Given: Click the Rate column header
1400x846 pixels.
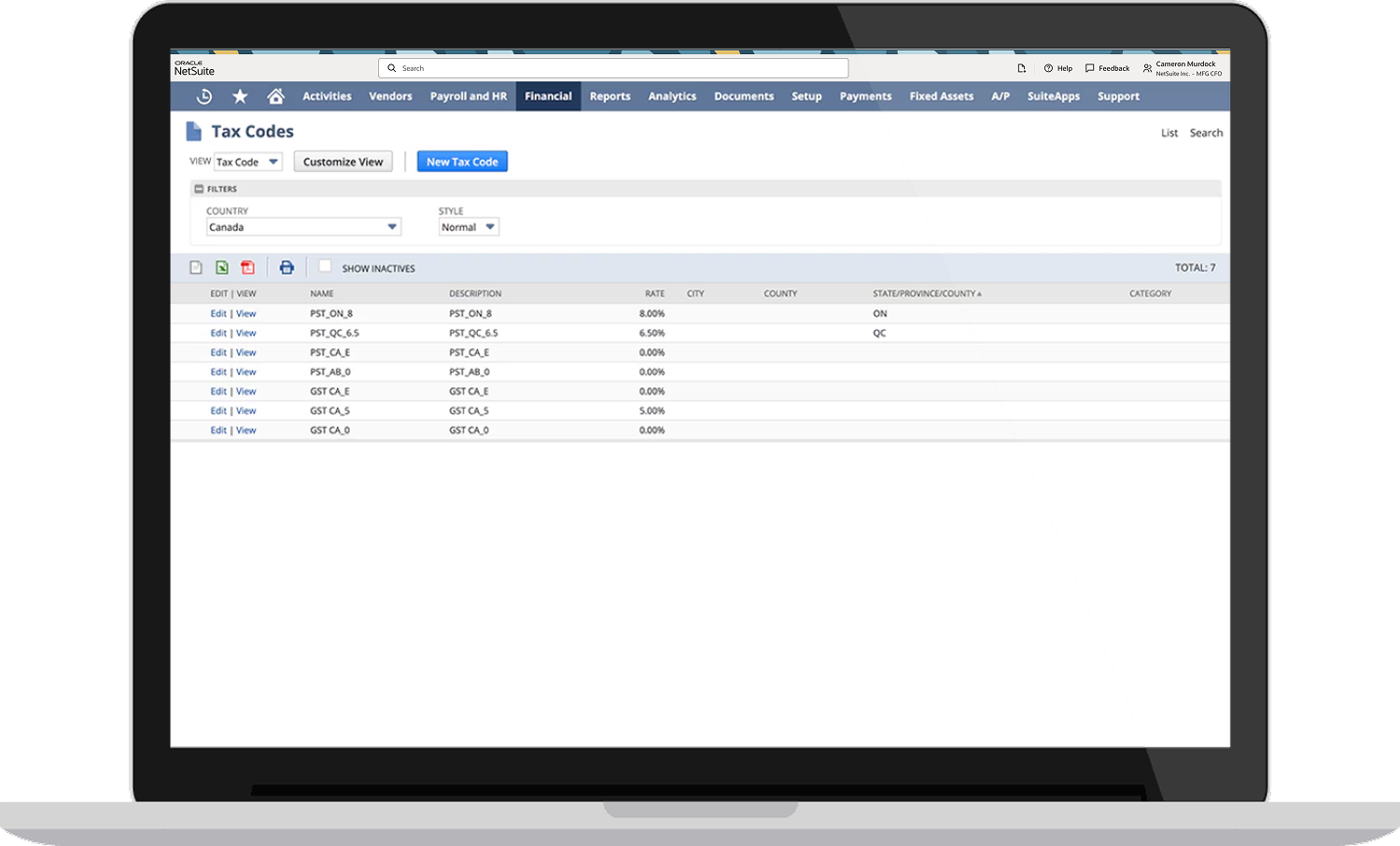Looking at the screenshot, I should (x=655, y=293).
